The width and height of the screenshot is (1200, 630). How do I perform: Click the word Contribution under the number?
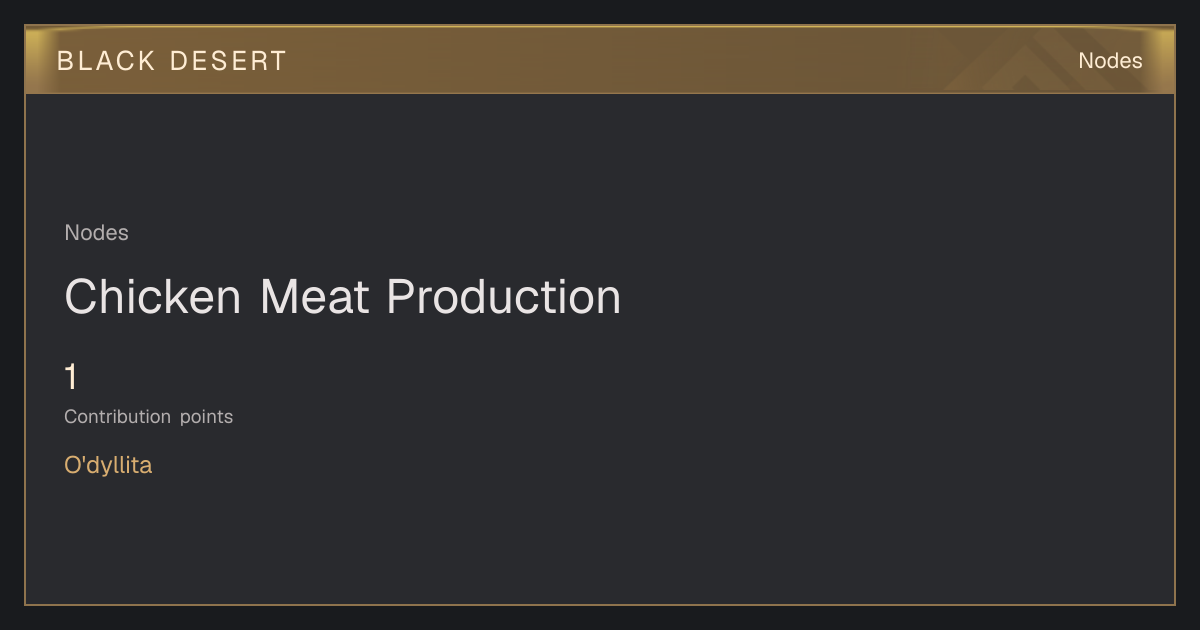tap(117, 417)
